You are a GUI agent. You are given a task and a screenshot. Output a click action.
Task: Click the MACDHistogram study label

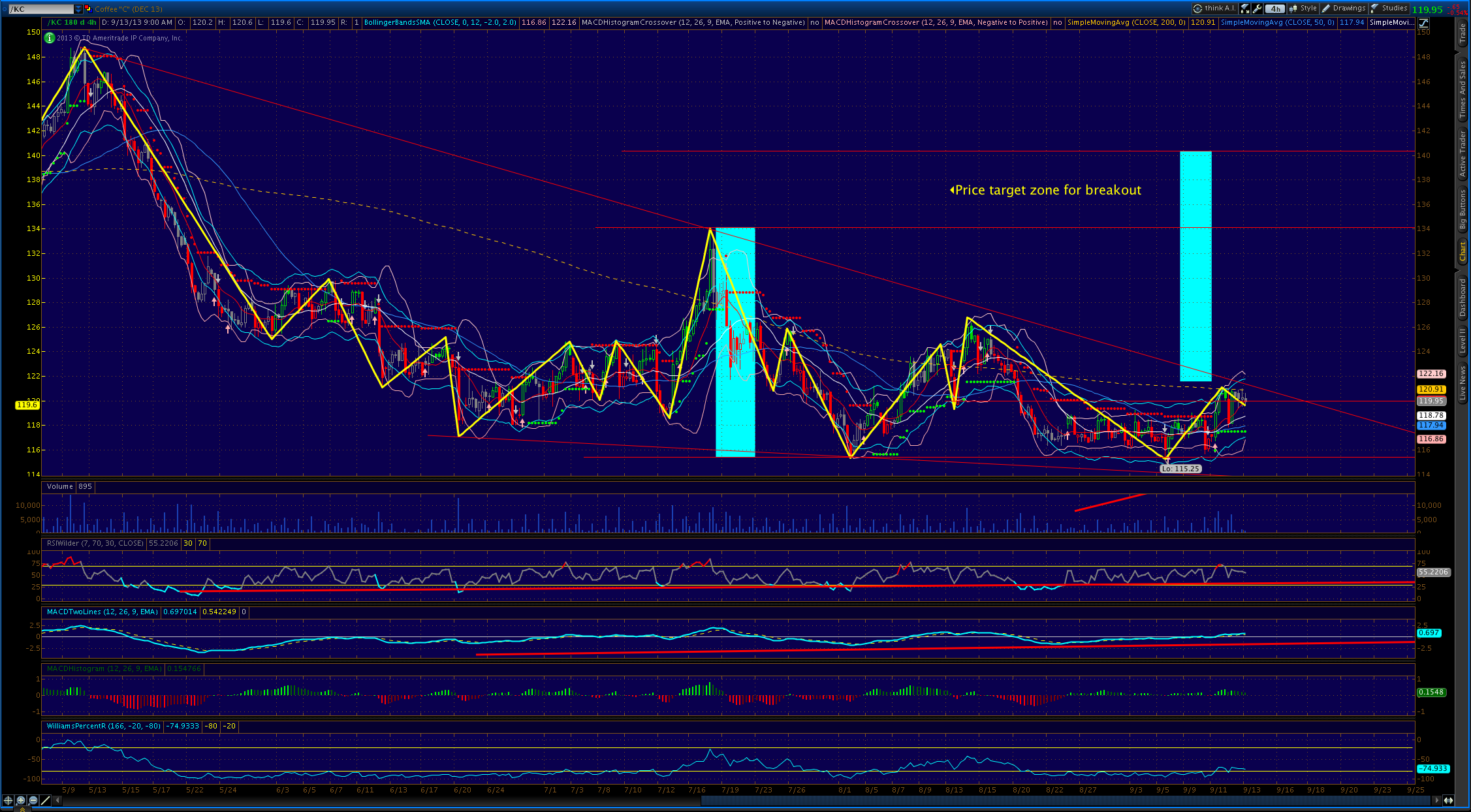click(104, 668)
